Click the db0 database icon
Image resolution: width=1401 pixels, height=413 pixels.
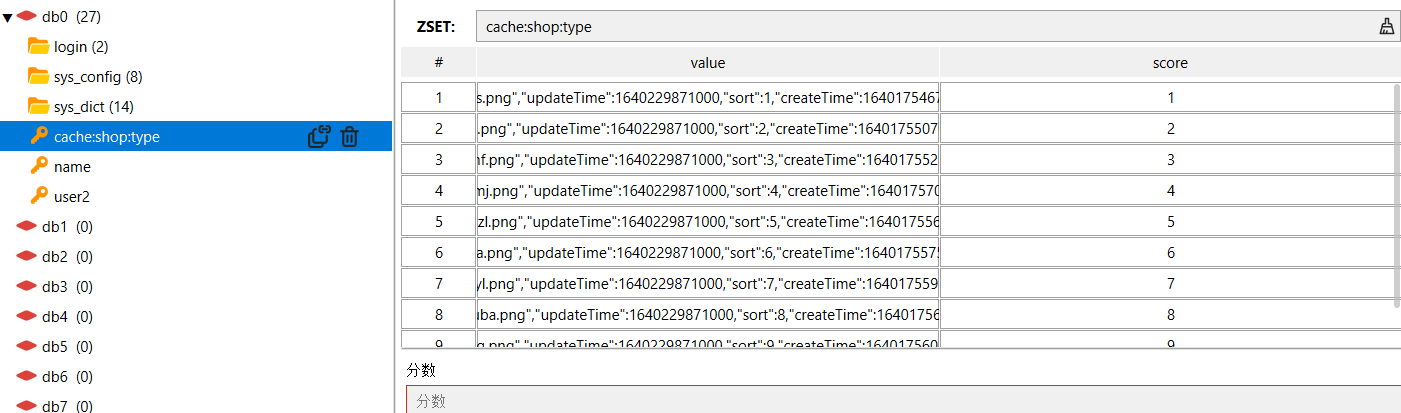click(27, 17)
